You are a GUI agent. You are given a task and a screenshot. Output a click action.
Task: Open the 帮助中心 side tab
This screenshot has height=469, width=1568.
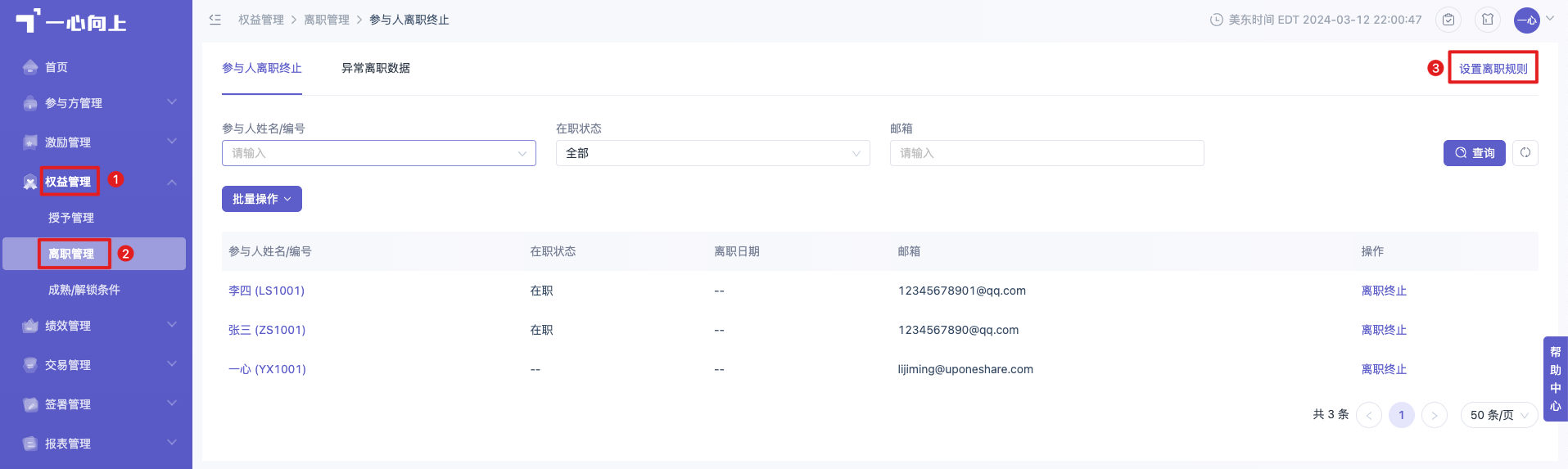pyautogui.click(x=1556, y=379)
